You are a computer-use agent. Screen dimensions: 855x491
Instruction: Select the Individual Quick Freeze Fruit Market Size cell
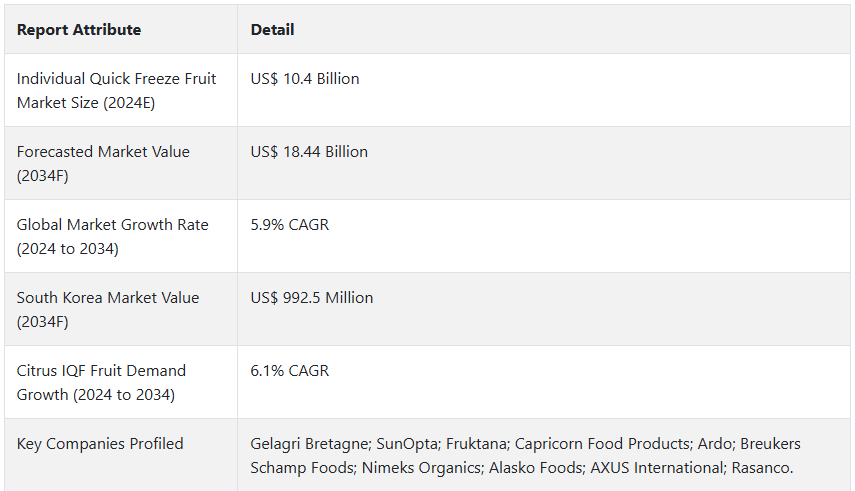click(x=121, y=91)
